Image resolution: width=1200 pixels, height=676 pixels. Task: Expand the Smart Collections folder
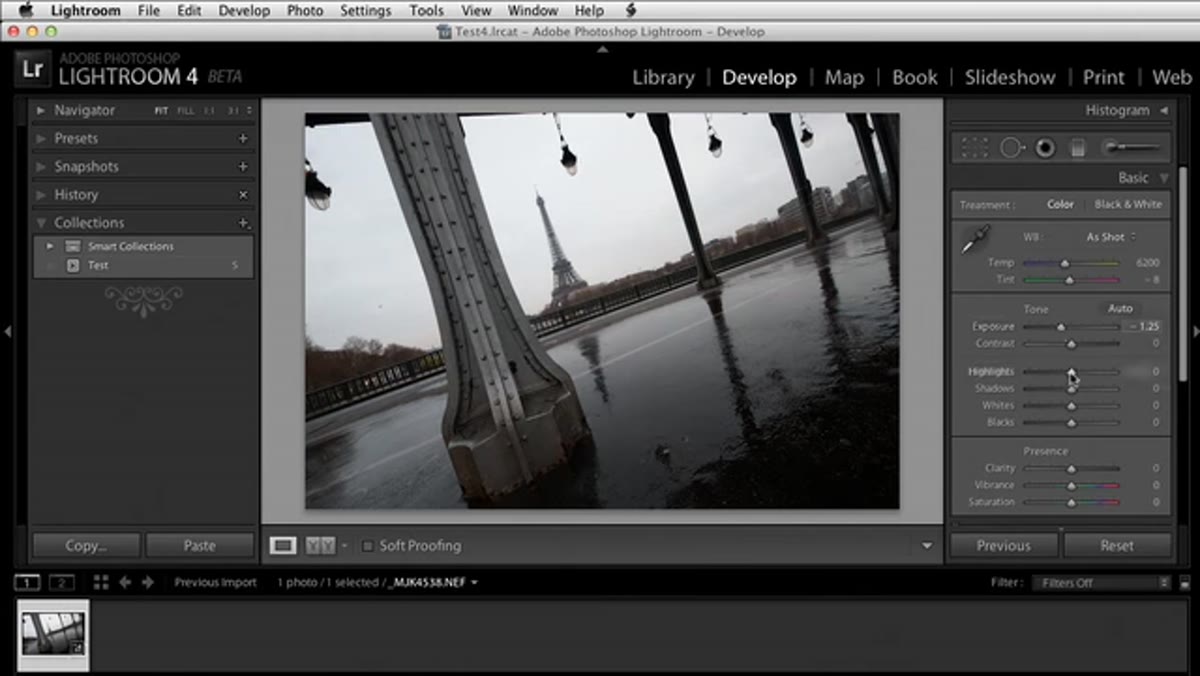pos(48,246)
